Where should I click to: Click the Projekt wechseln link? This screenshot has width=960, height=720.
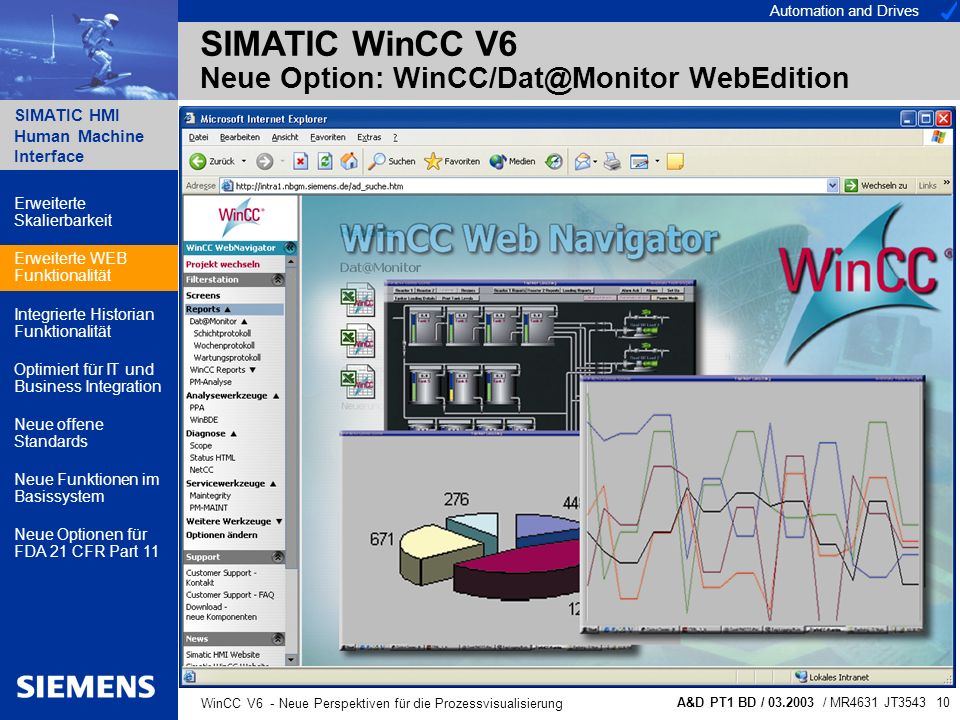[223, 264]
